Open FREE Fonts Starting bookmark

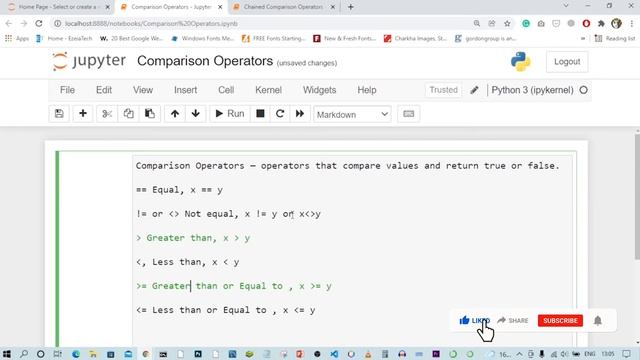click(273, 38)
